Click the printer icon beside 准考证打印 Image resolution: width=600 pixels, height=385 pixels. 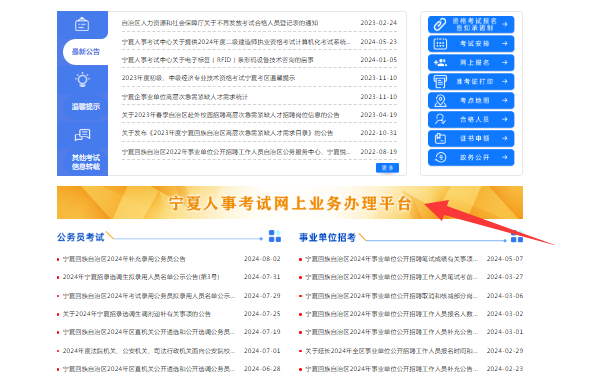click(440, 82)
